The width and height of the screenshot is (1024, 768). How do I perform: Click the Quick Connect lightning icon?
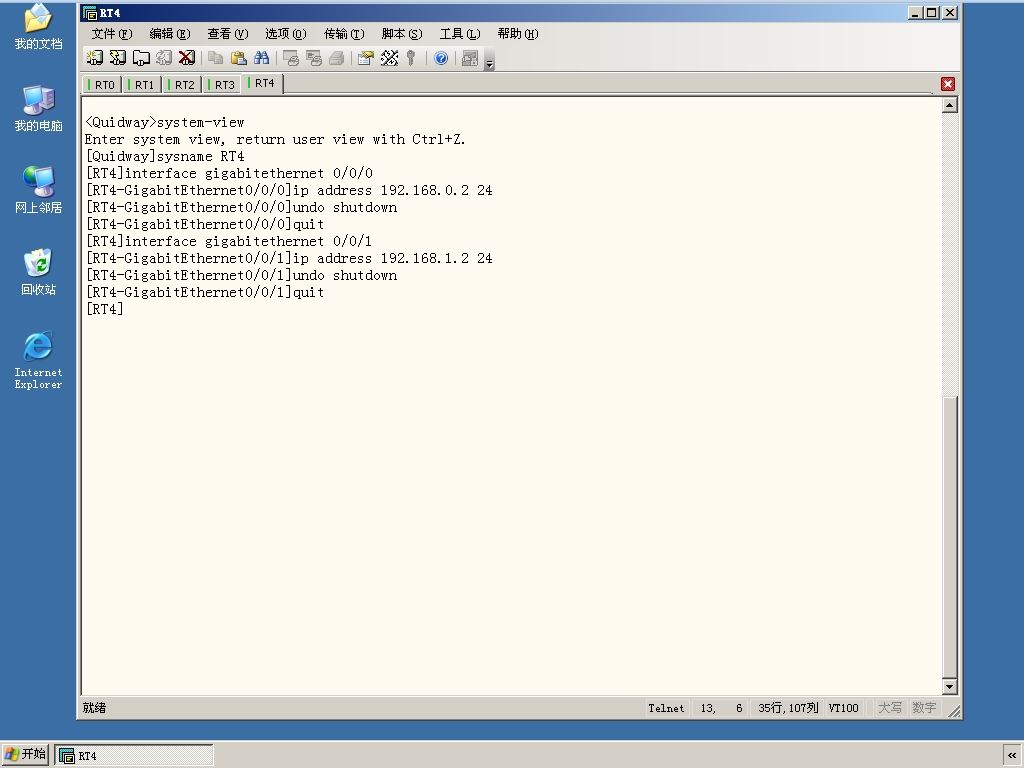[x=118, y=58]
